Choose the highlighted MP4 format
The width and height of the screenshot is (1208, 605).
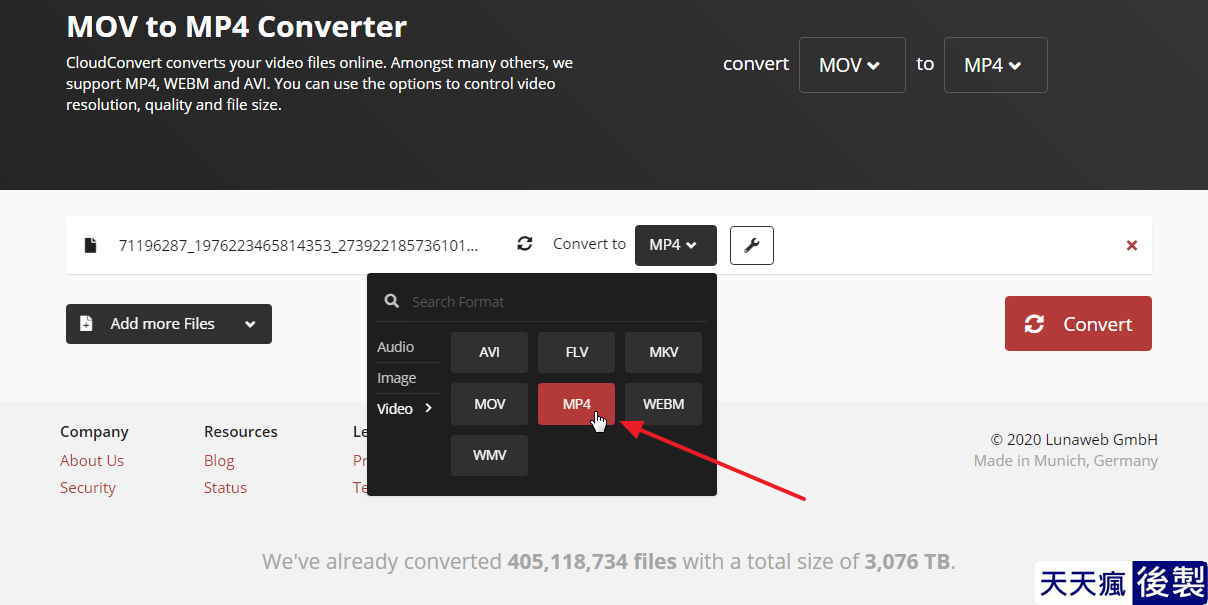tap(576, 404)
